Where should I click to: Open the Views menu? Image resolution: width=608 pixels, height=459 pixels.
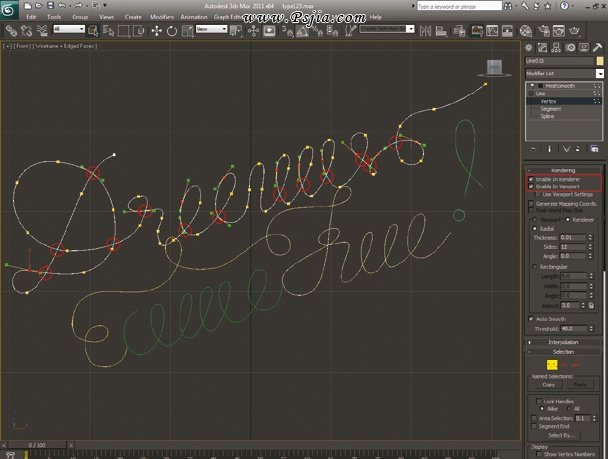coord(106,17)
